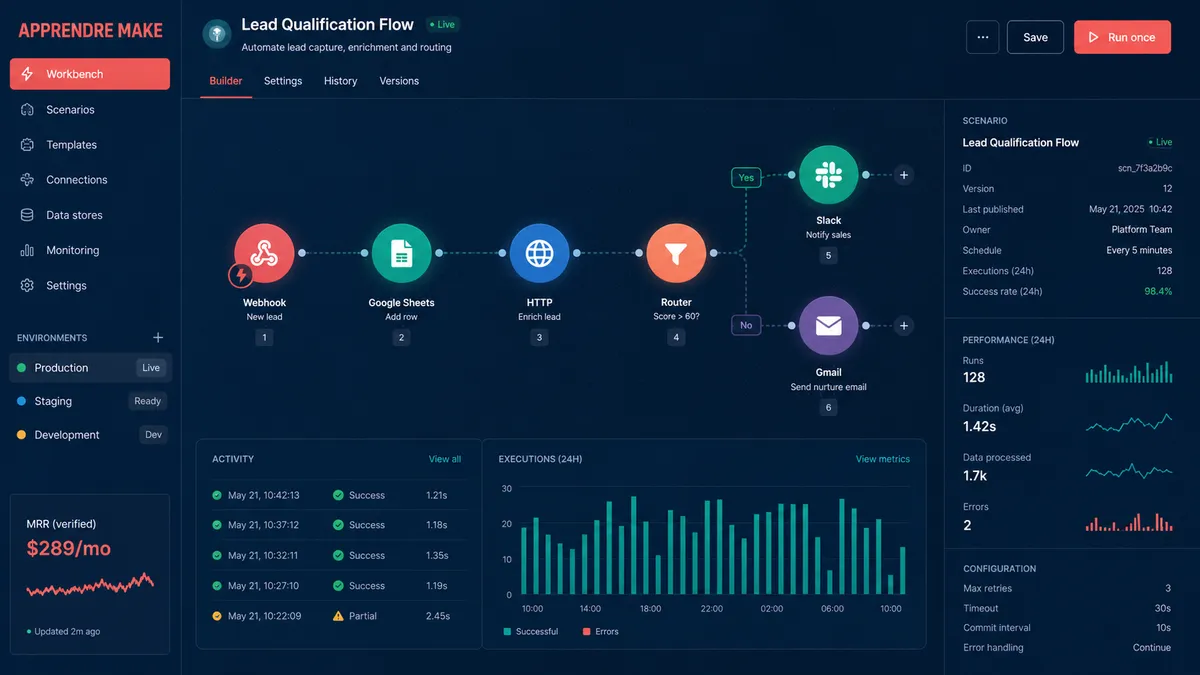Click the instant trigger lightning badge on Webhook
This screenshot has height=675, width=1200.
tap(240, 275)
